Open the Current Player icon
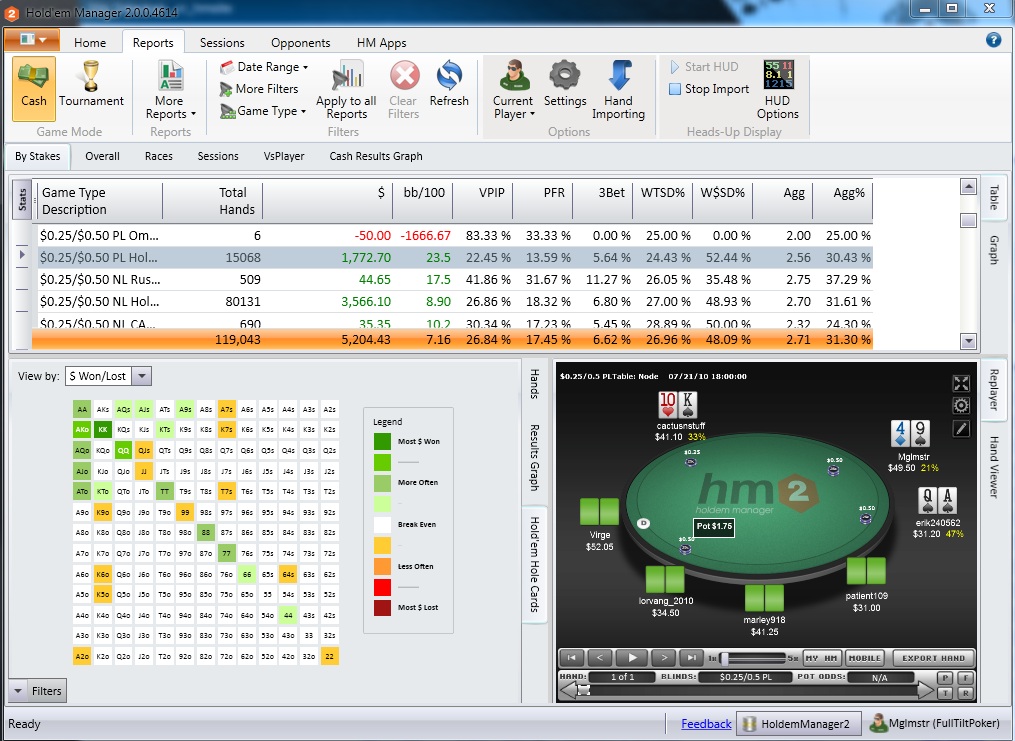 coord(515,75)
